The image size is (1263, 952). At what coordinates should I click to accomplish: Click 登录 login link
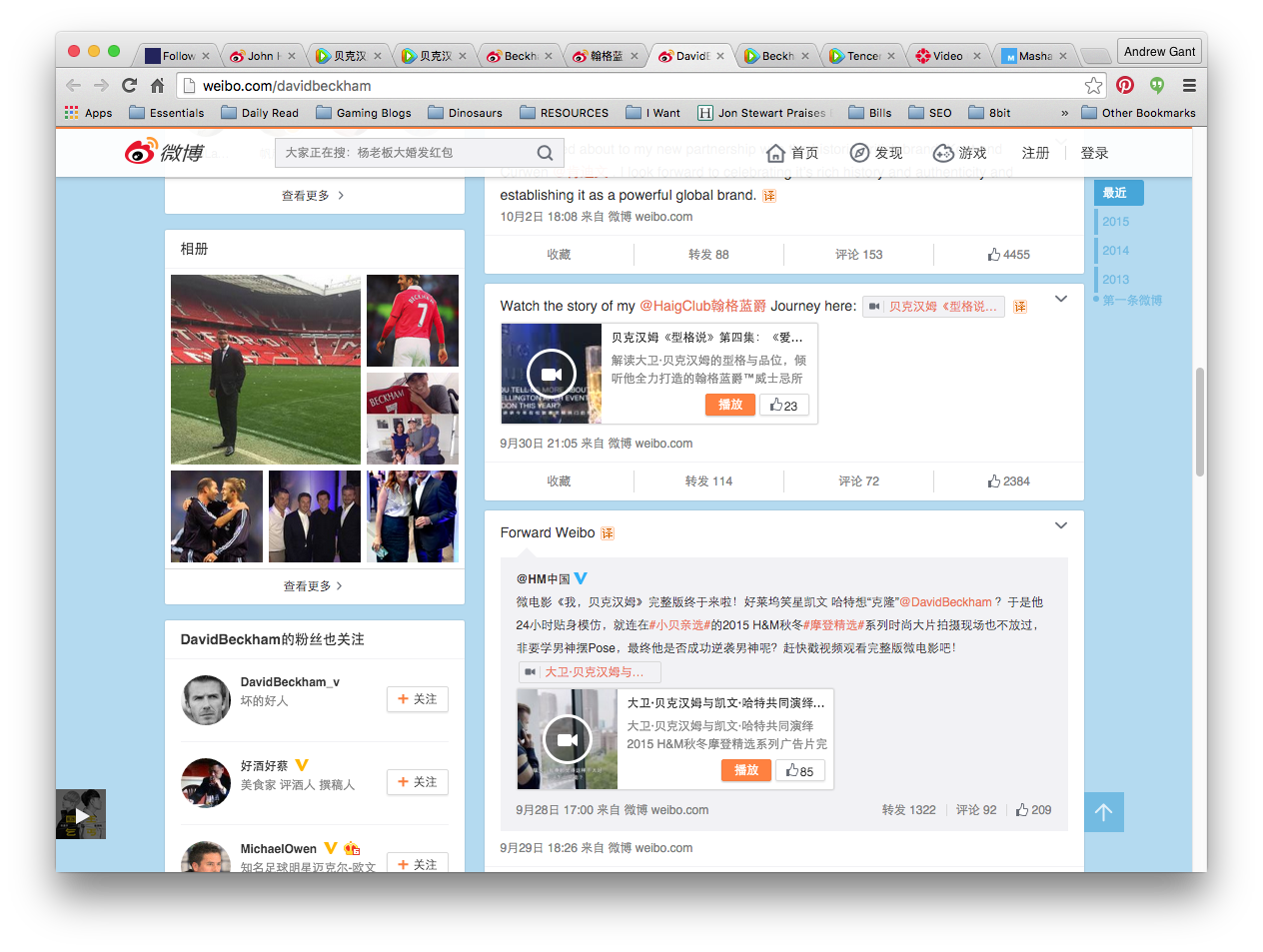pyautogui.click(x=1094, y=153)
